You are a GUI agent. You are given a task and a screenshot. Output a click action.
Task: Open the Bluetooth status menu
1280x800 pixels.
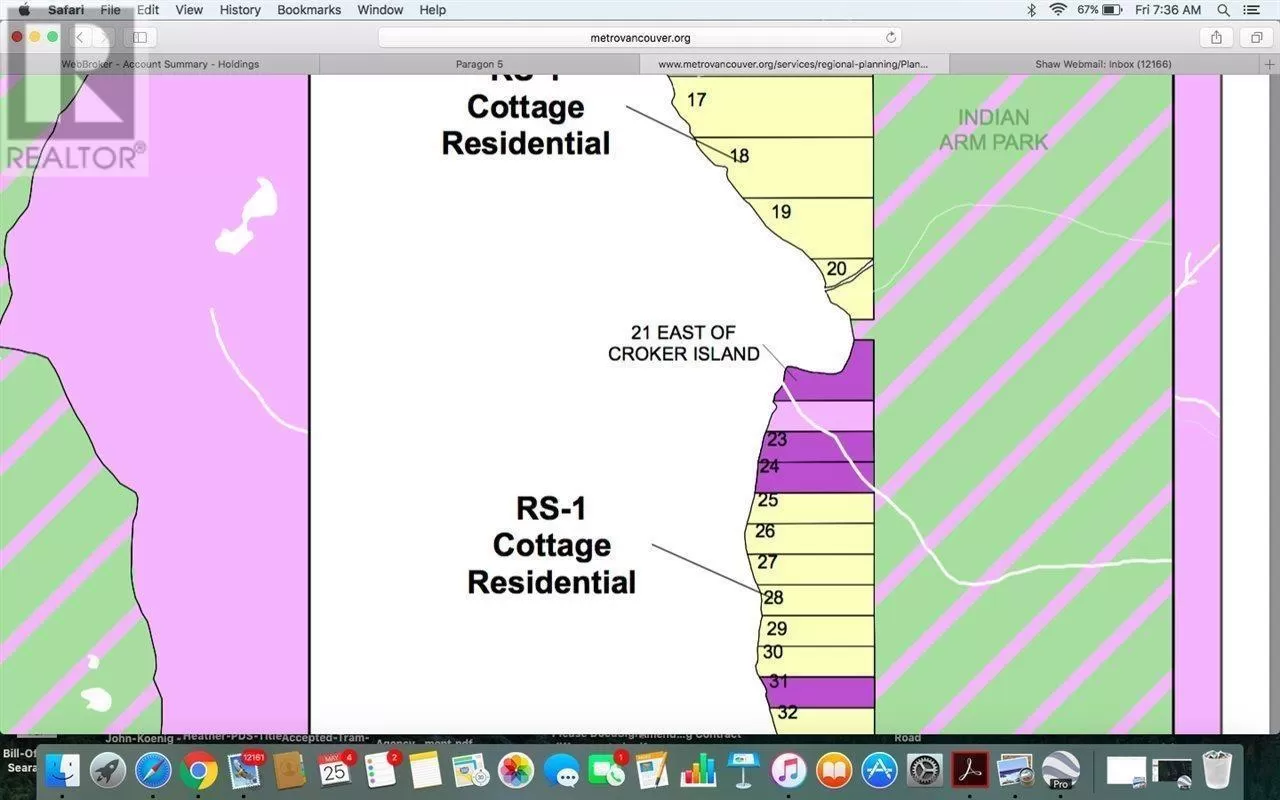pos(1031,10)
